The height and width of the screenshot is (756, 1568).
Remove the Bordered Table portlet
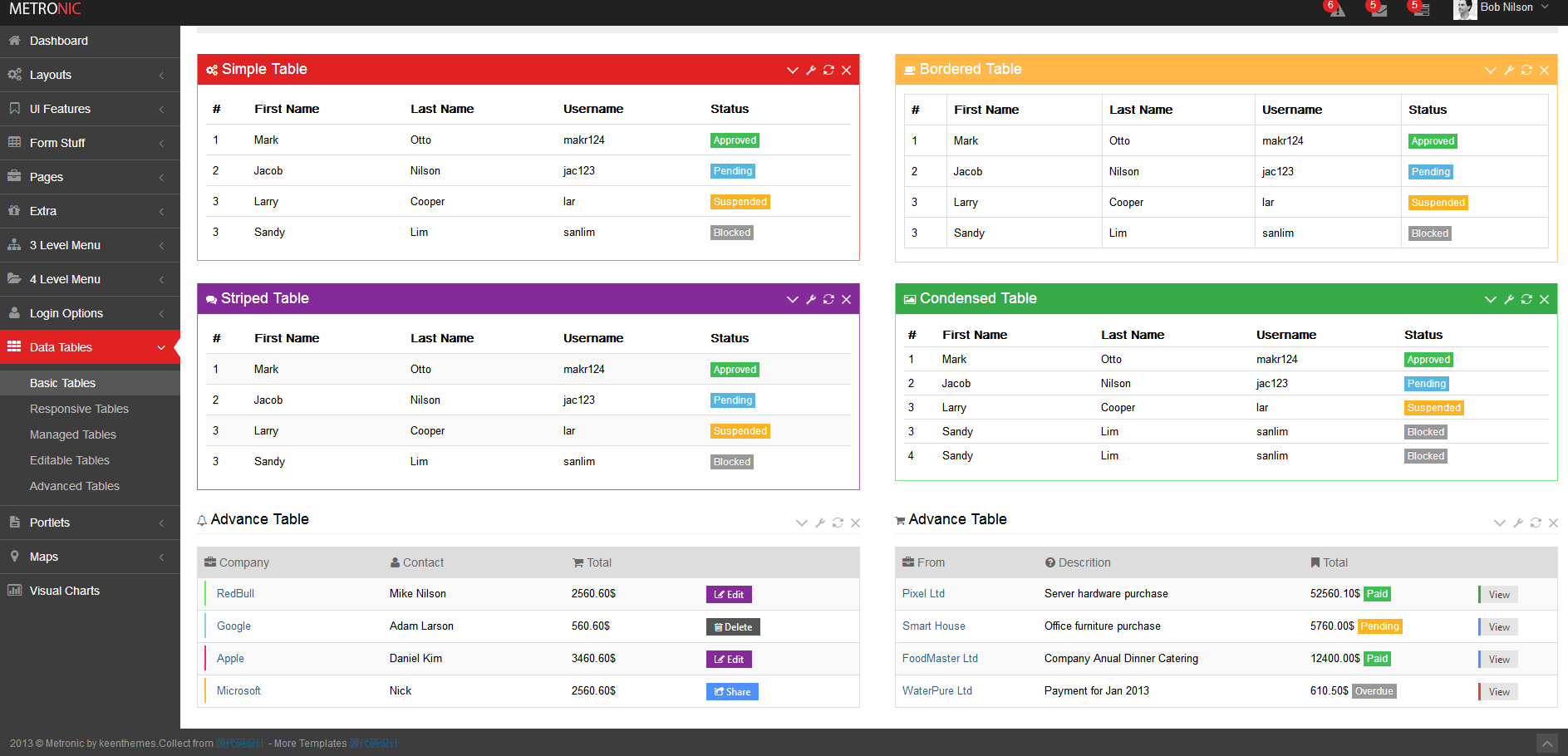point(1544,71)
